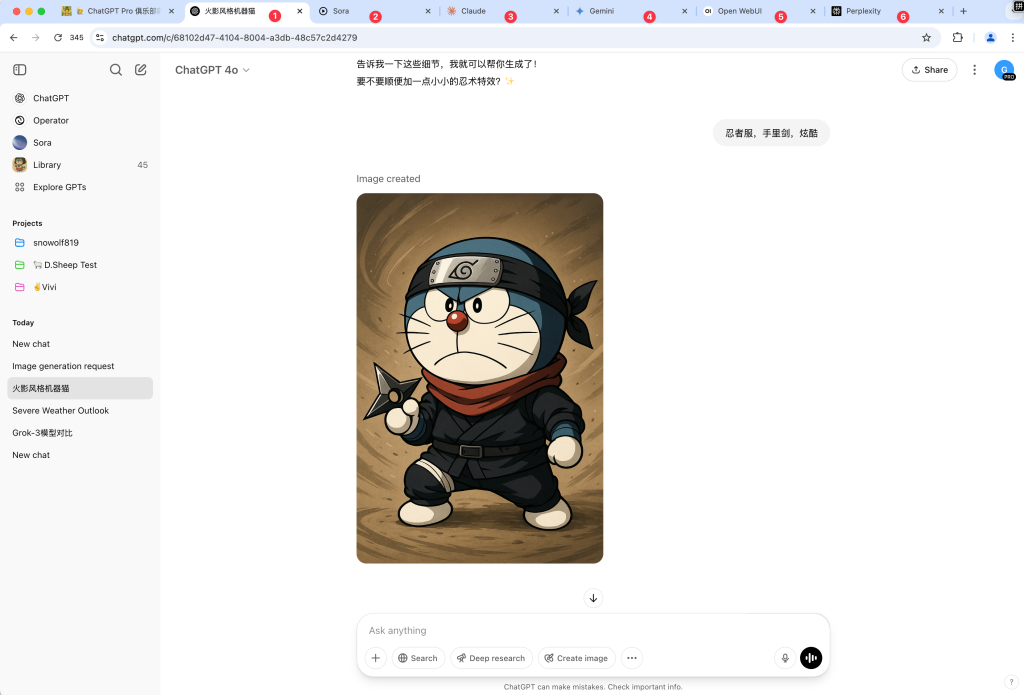This screenshot has width=1024, height=695.
Task: Start voice mode with black waveform button
Action: click(811, 658)
